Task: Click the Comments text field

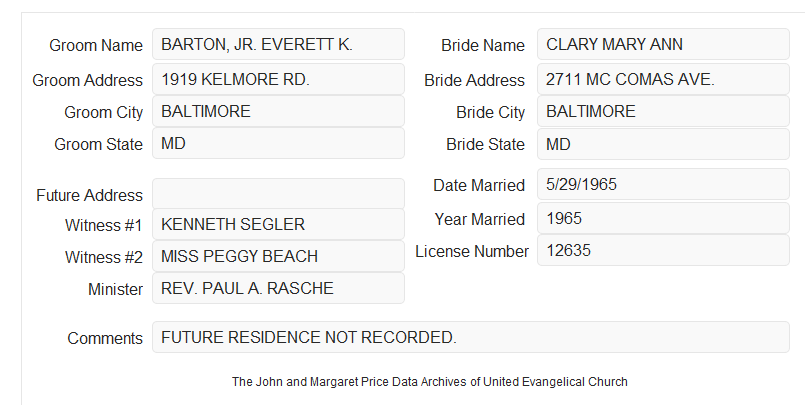Action: [x=471, y=337]
